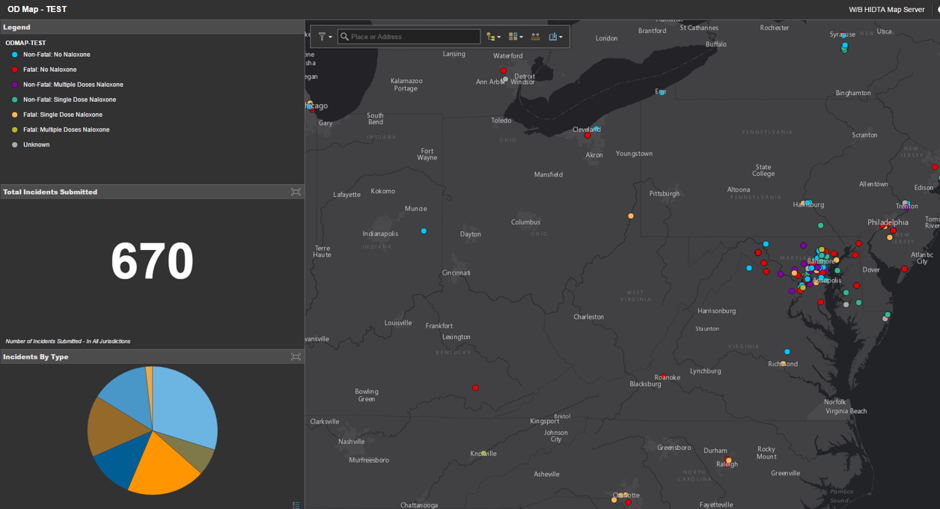The height and width of the screenshot is (509, 940).
Task: Click the cyan incident point north of Richmond
Action: click(x=787, y=352)
